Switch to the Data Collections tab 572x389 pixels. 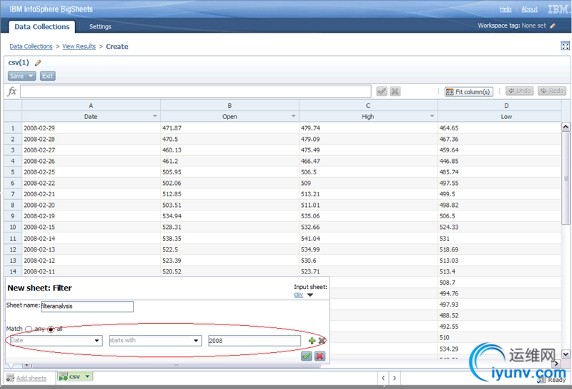42,27
